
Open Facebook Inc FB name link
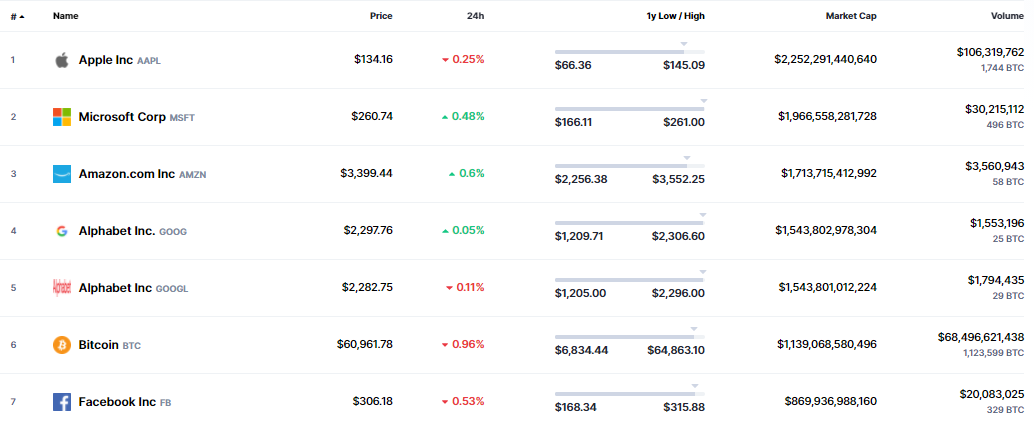pyautogui.click(x=124, y=402)
